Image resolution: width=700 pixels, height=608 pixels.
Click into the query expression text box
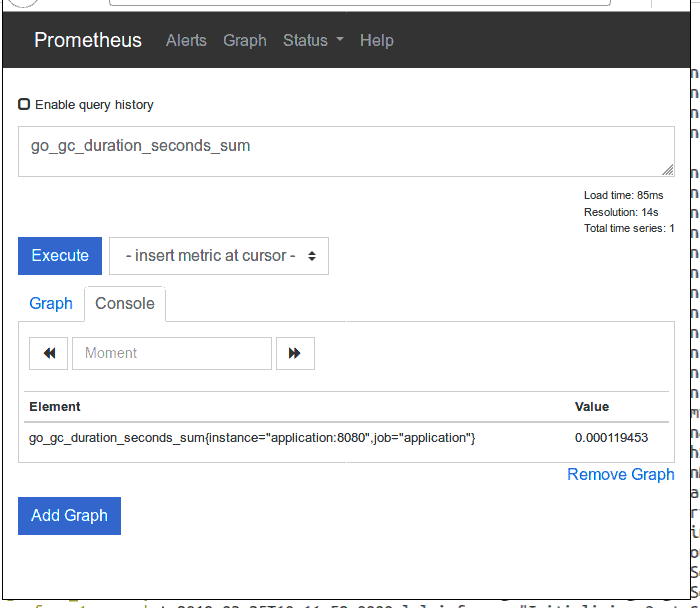point(340,151)
